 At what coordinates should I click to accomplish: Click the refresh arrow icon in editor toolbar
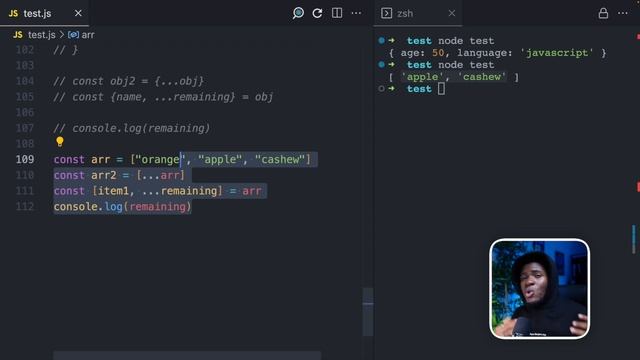coord(317,13)
